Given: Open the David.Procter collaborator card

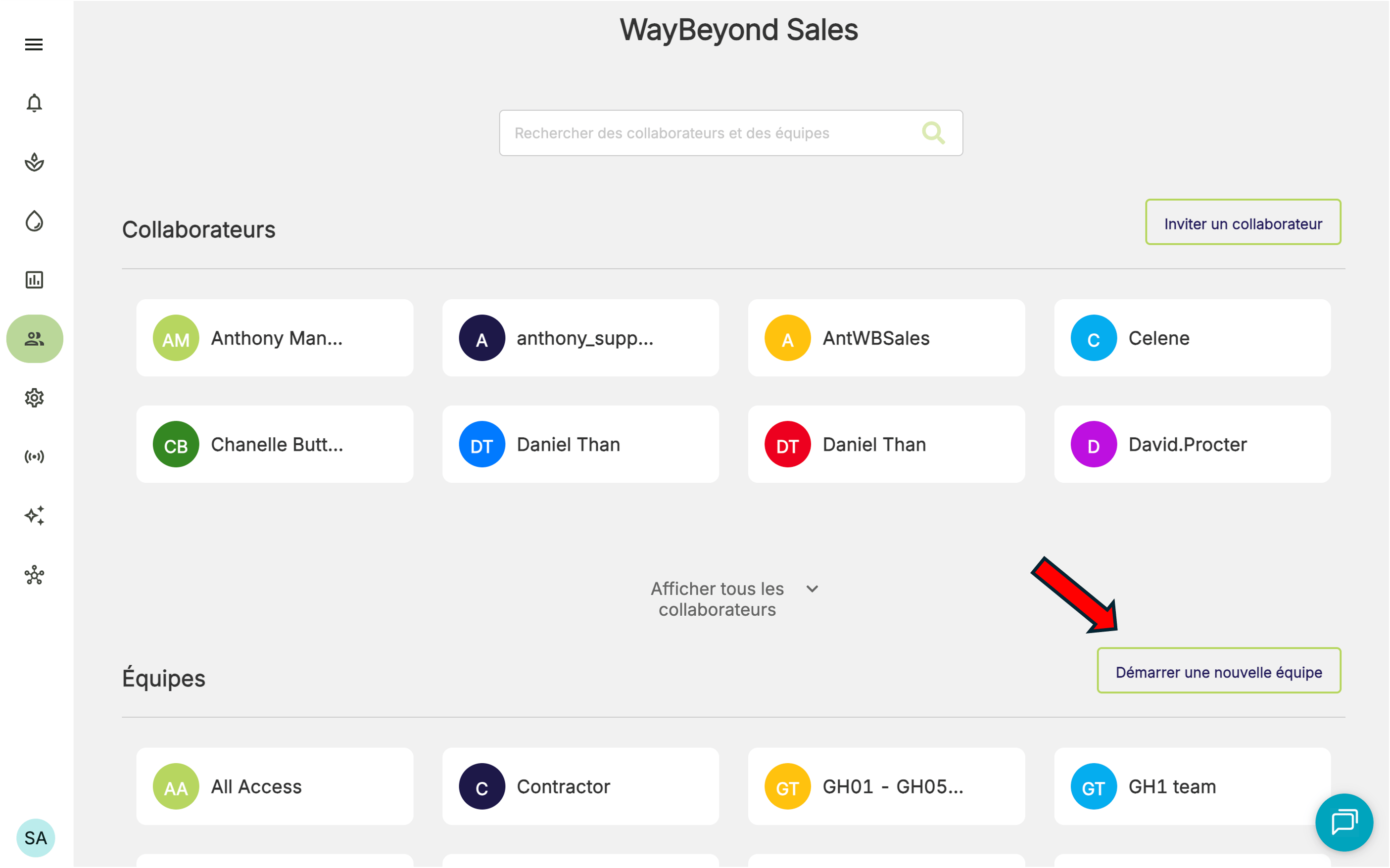Looking at the screenshot, I should [1193, 444].
